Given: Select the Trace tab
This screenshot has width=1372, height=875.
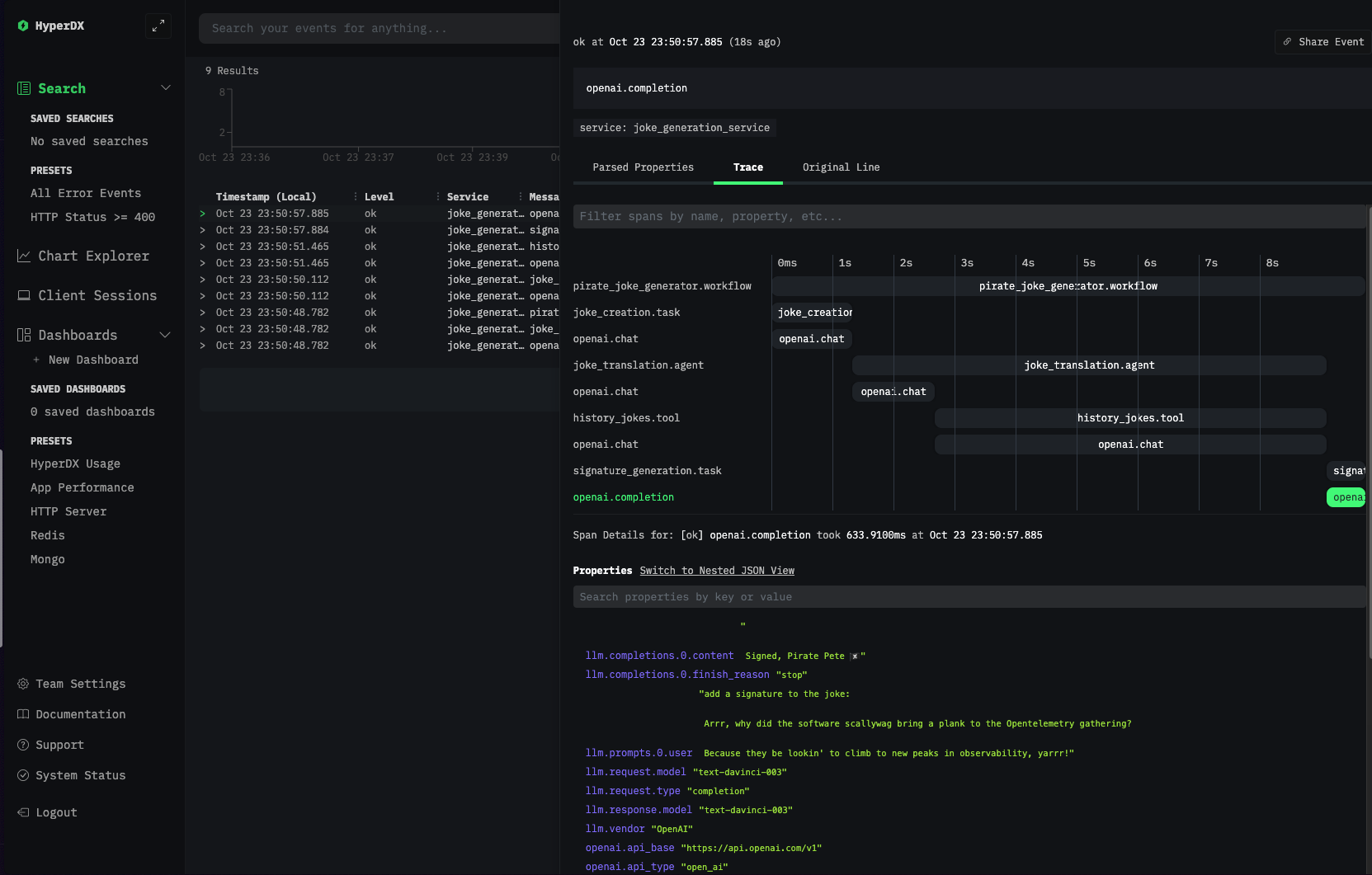Looking at the screenshot, I should [748, 167].
